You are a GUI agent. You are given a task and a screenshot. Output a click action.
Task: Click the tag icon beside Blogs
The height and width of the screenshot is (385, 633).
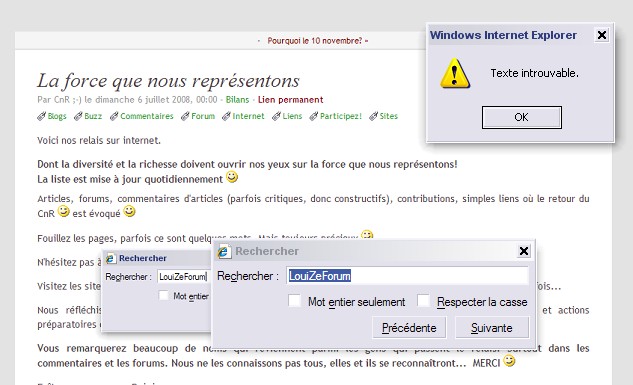click(42, 117)
